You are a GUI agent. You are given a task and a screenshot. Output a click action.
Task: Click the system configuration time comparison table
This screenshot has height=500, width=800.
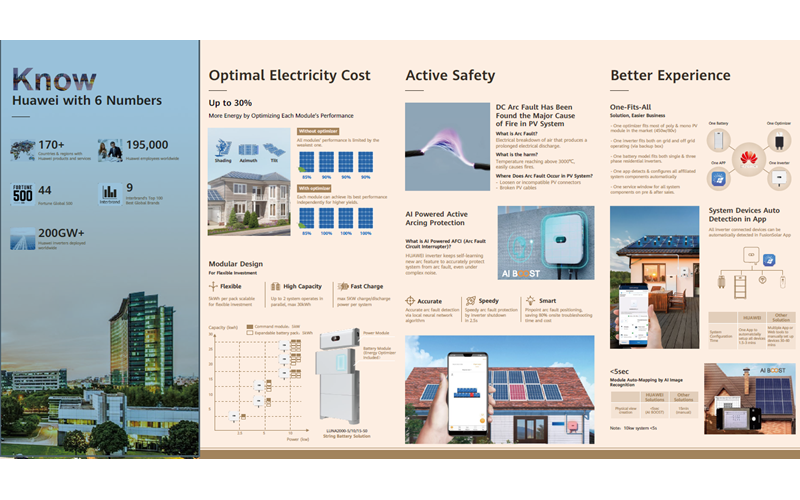click(x=752, y=331)
